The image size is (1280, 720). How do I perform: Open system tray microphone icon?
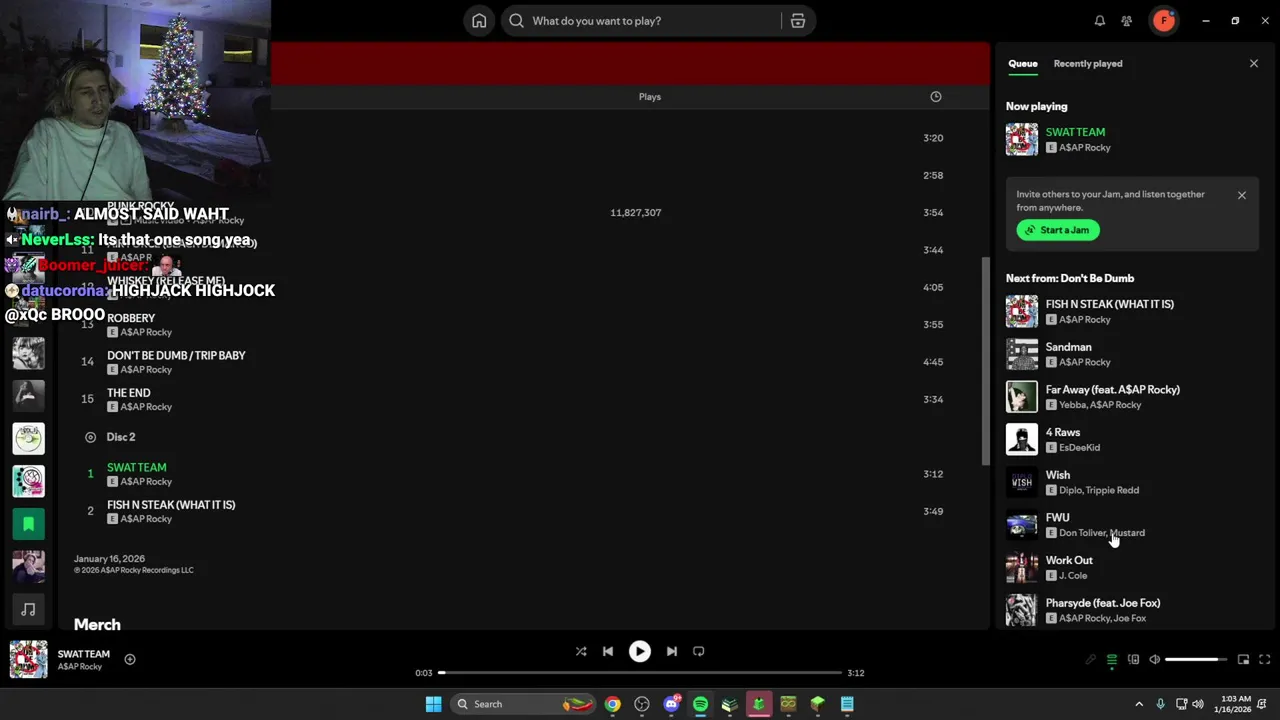point(1160,704)
